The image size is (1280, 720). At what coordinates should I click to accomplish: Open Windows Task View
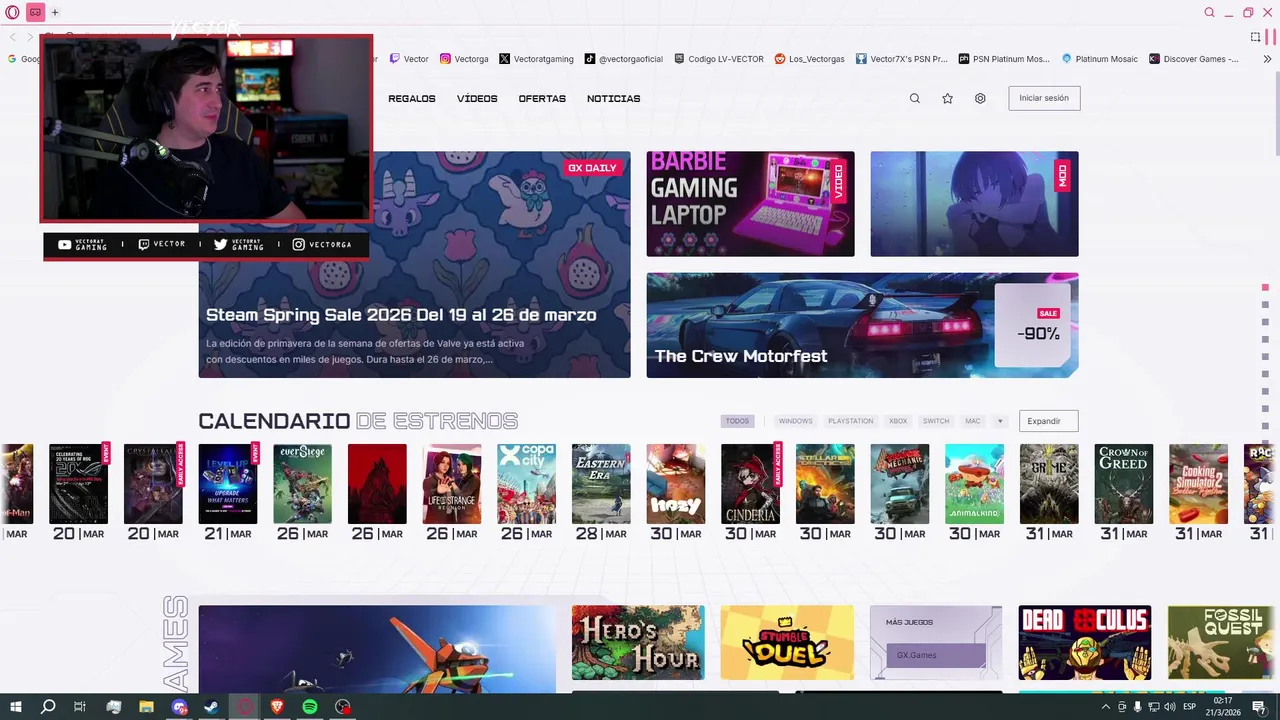click(x=80, y=707)
